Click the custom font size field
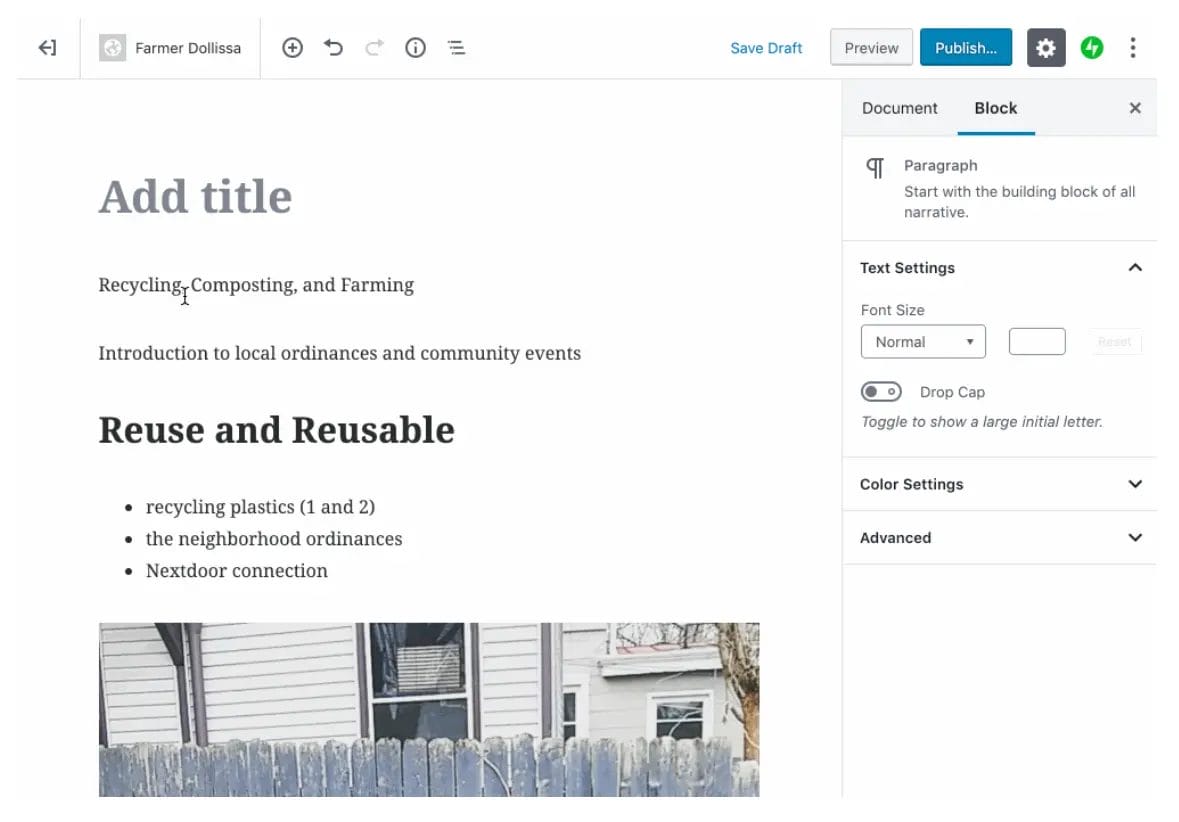1179x822 pixels. pos(1036,341)
